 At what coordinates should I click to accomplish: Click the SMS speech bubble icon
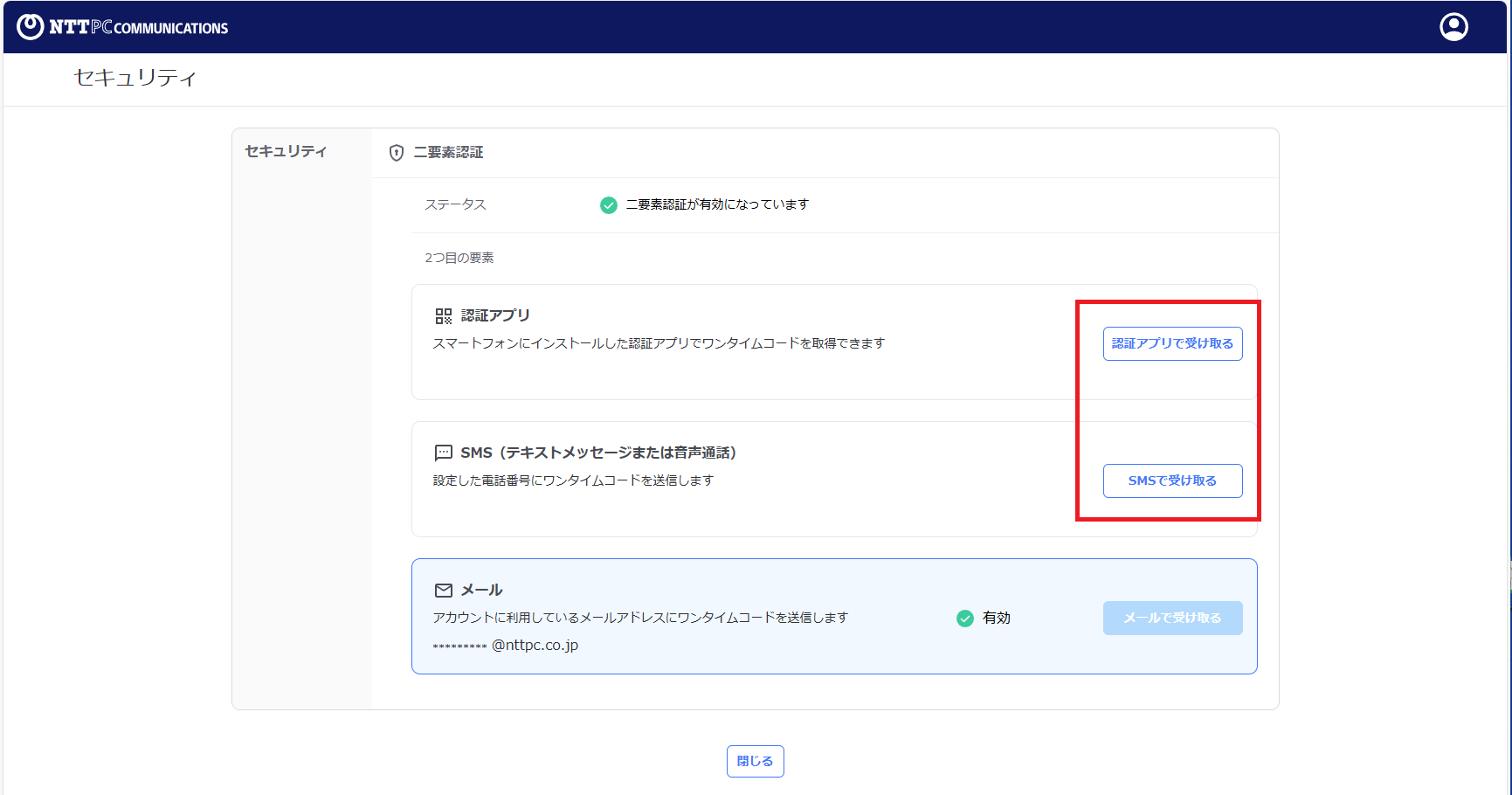coord(444,453)
